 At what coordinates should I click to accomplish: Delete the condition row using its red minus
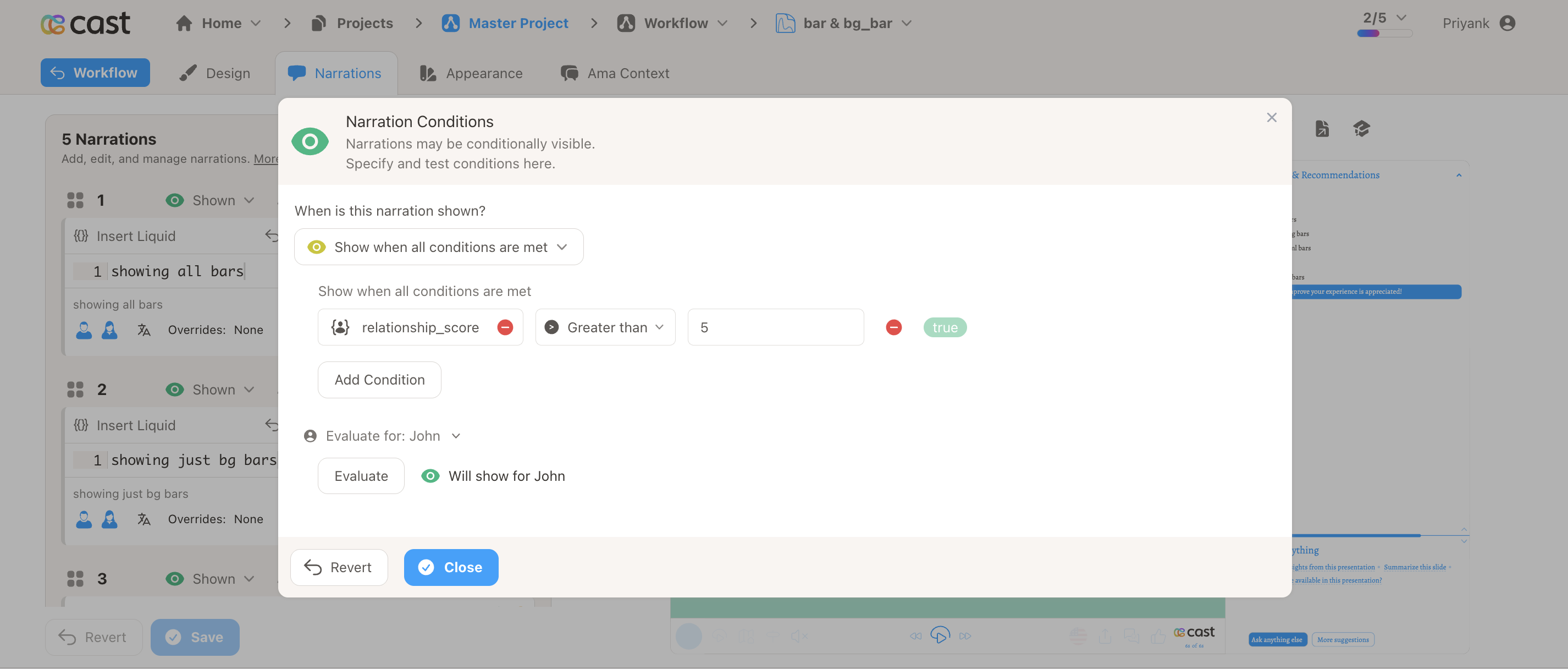click(x=893, y=327)
